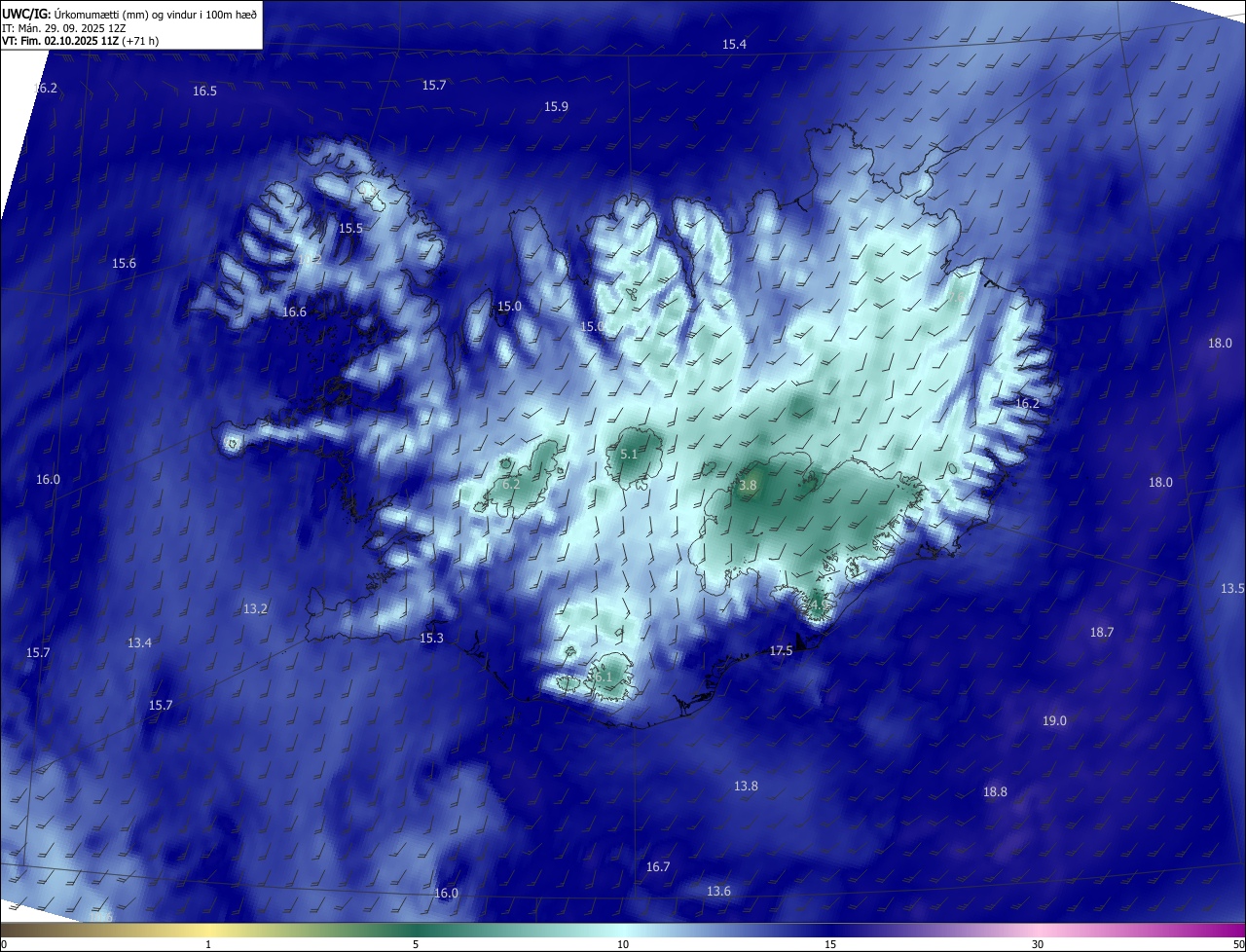Viewport: 1246px width, 952px height.
Task: Click the value 15.5 over the Westfjords
Action: pyautogui.click(x=350, y=229)
